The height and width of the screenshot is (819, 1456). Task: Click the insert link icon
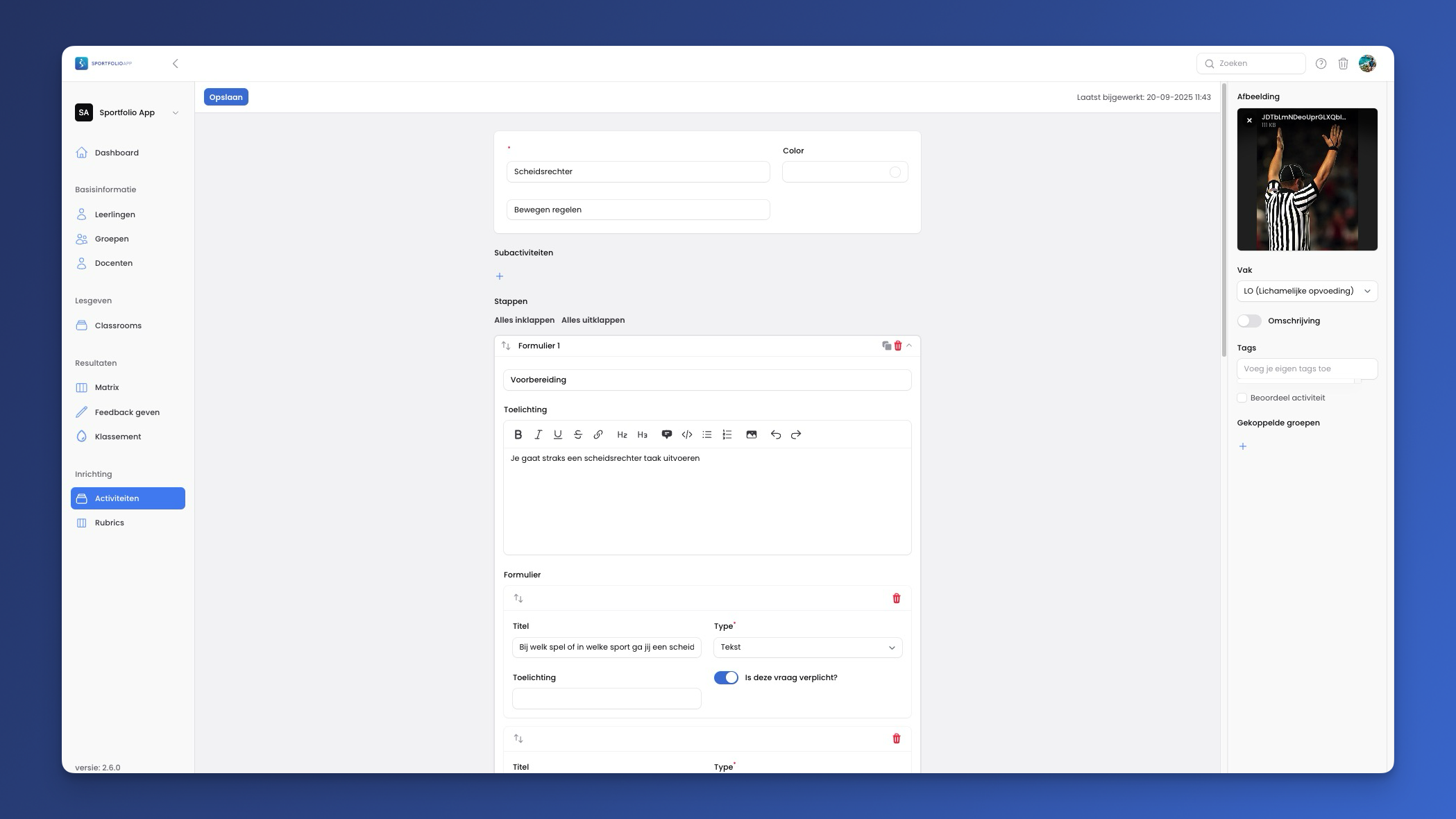coord(598,434)
